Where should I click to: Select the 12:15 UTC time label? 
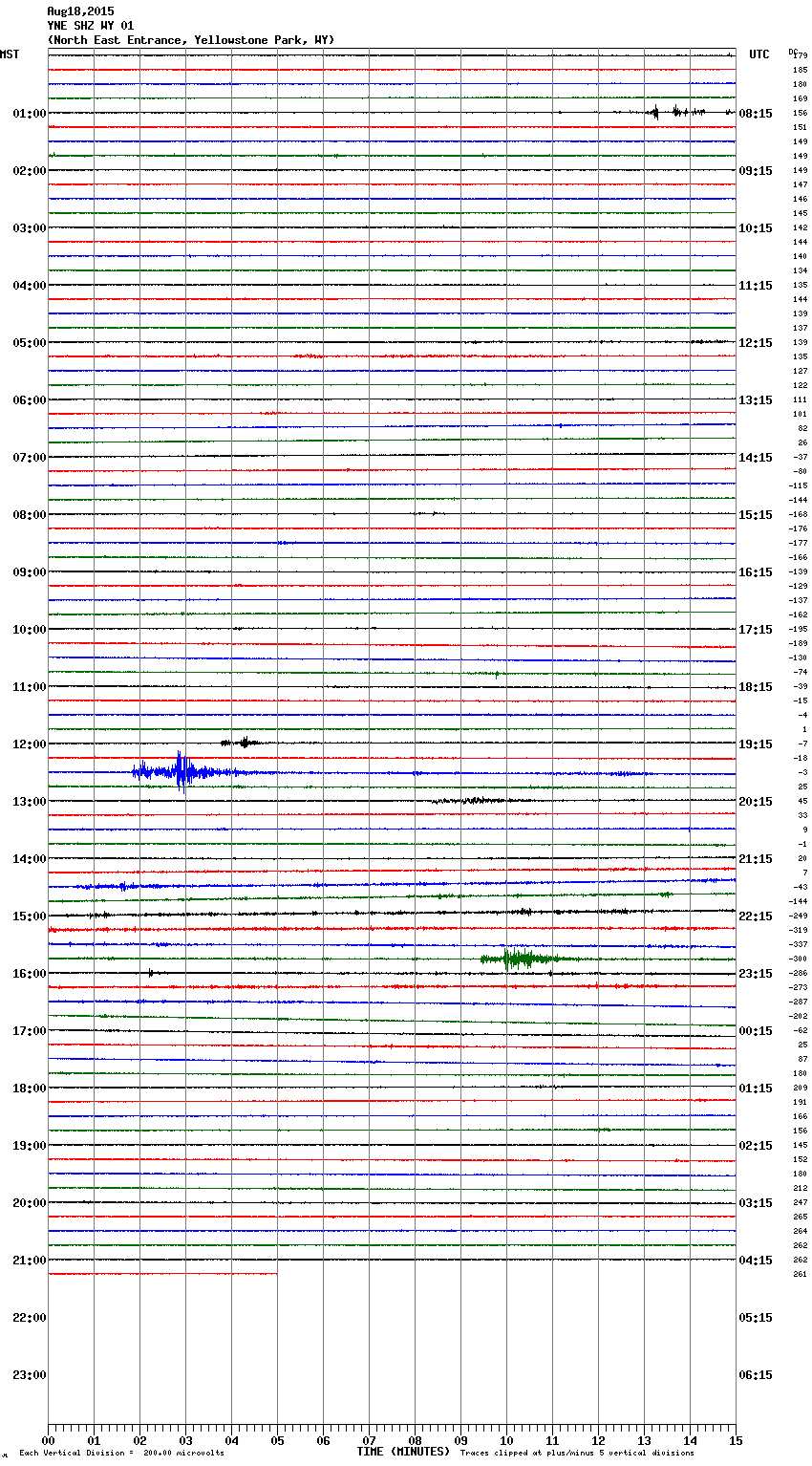coord(756,343)
